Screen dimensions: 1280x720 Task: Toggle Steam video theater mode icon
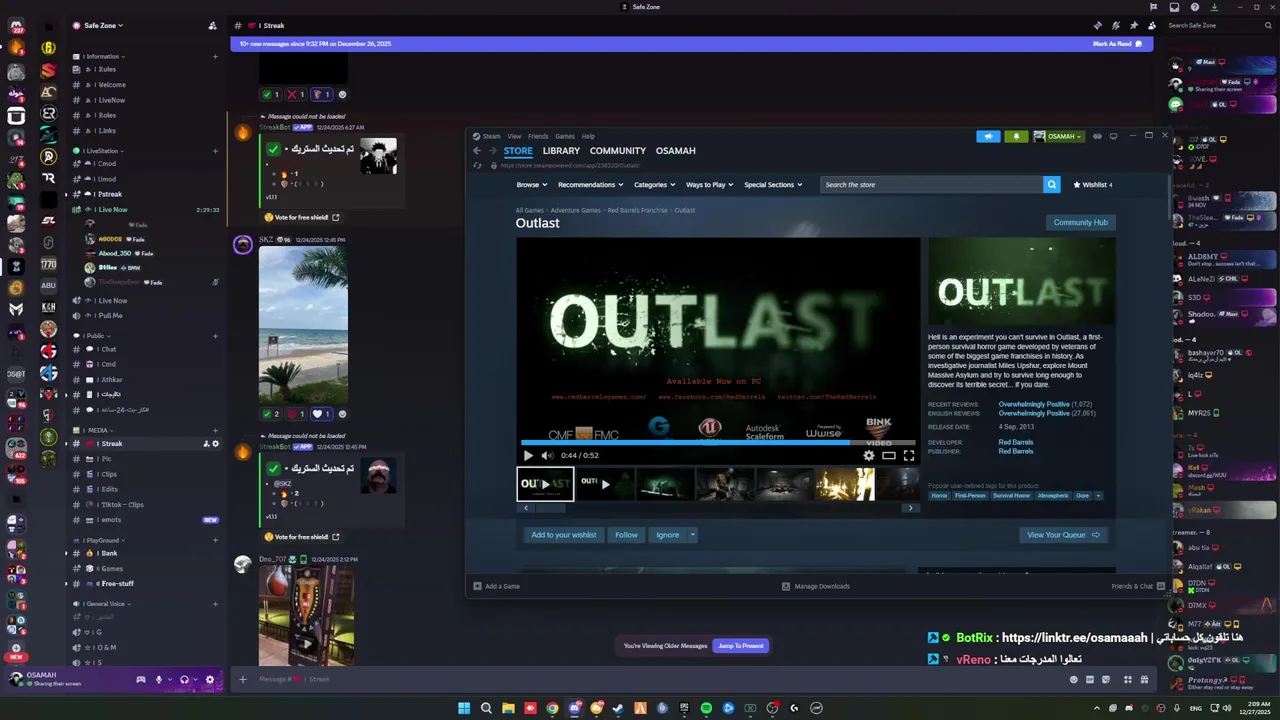888,455
